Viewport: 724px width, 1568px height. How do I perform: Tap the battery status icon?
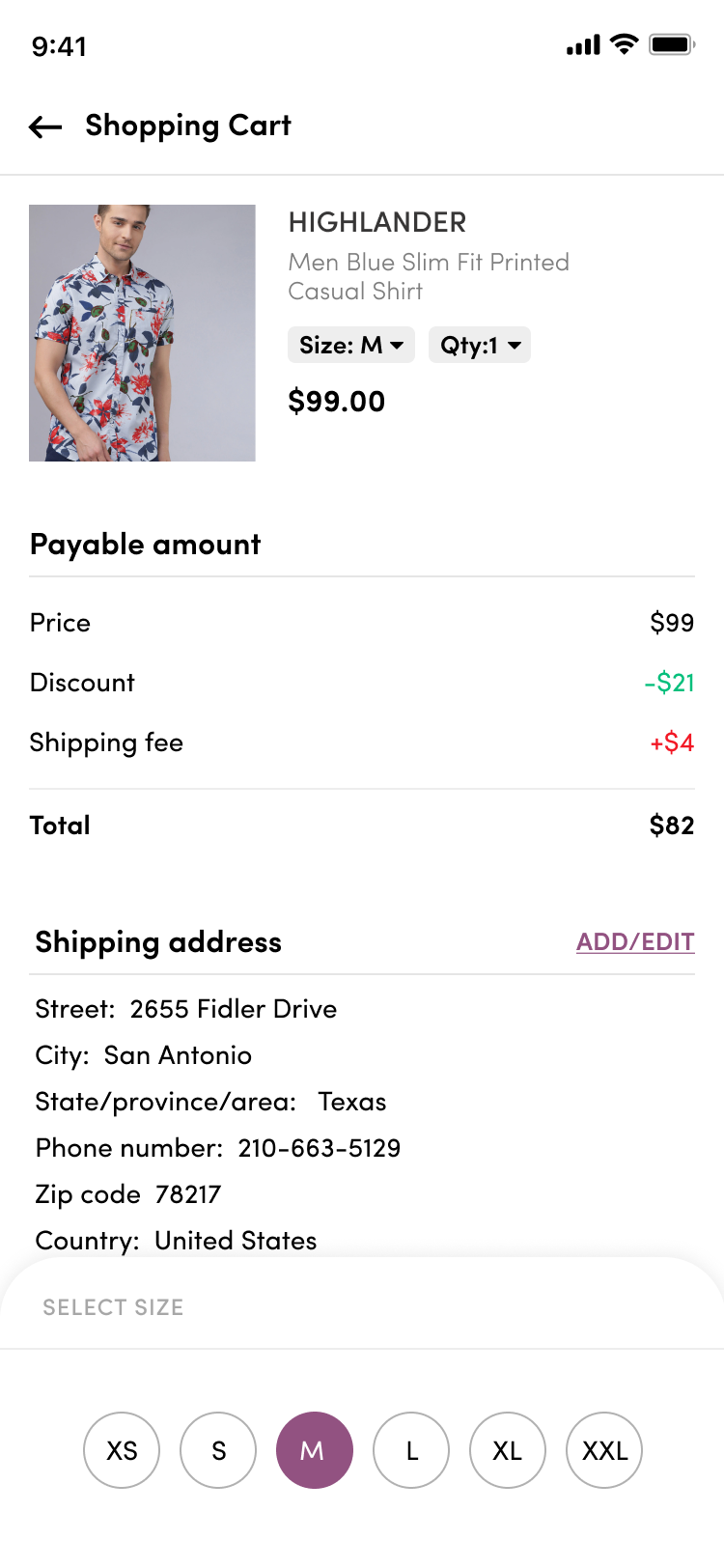pyautogui.click(x=672, y=44)
